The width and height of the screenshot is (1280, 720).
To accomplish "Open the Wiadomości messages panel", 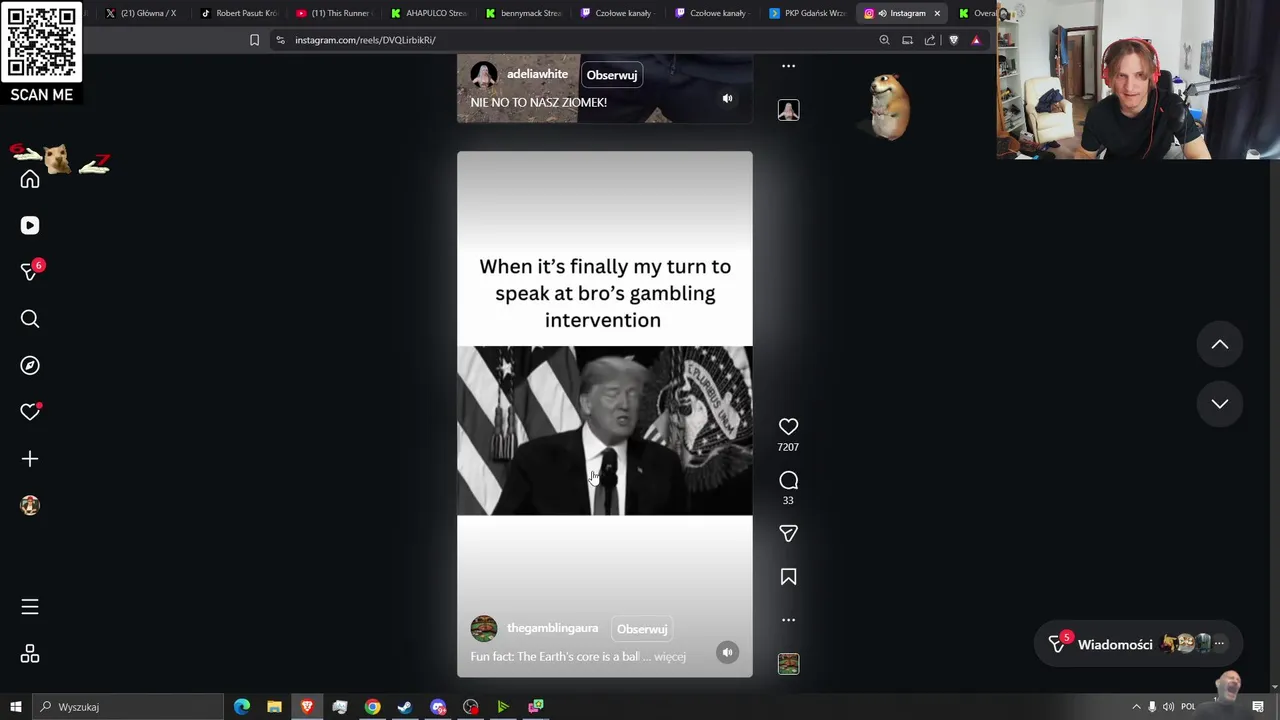I will (1136, 645).
